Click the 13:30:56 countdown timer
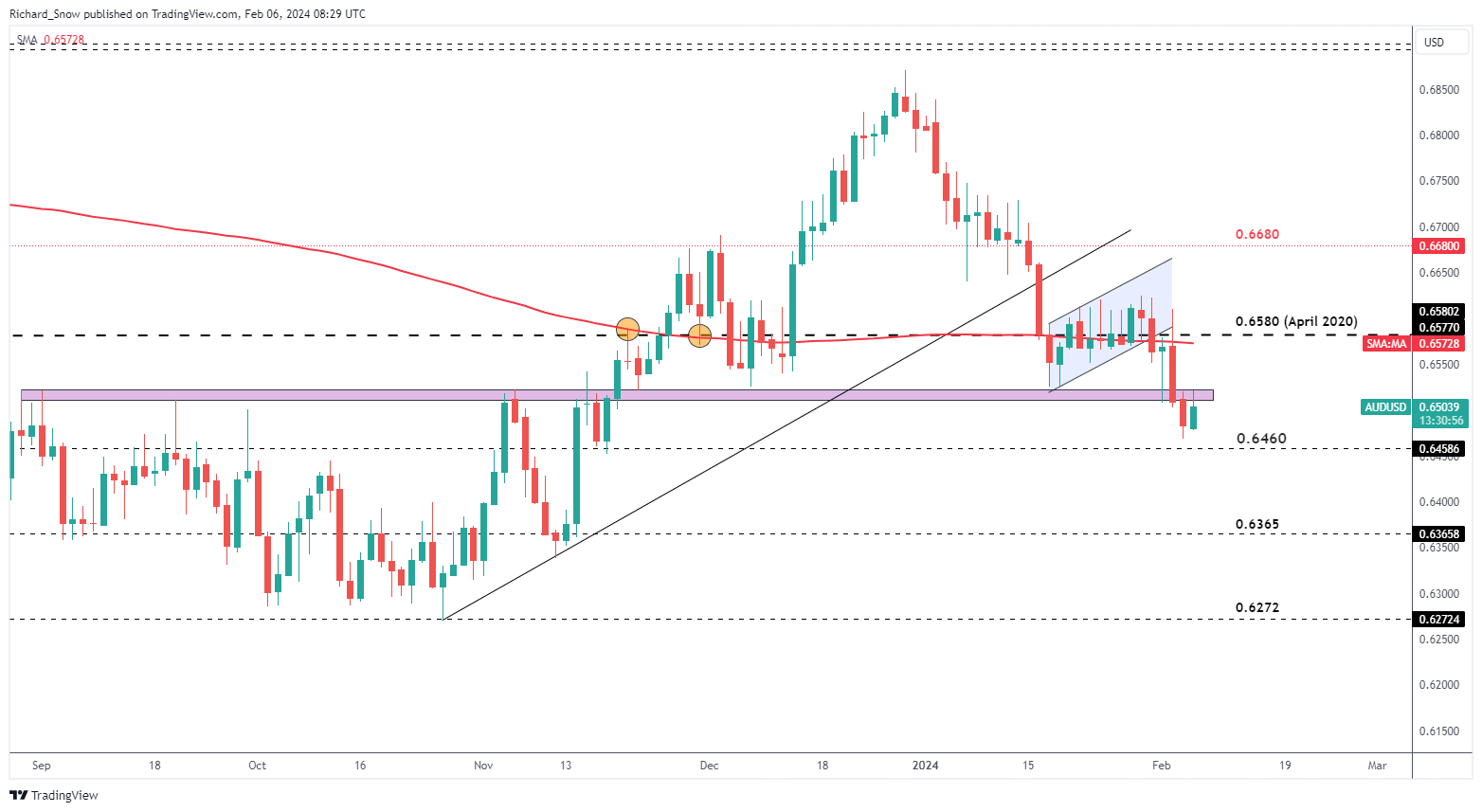 (1440, 421)
